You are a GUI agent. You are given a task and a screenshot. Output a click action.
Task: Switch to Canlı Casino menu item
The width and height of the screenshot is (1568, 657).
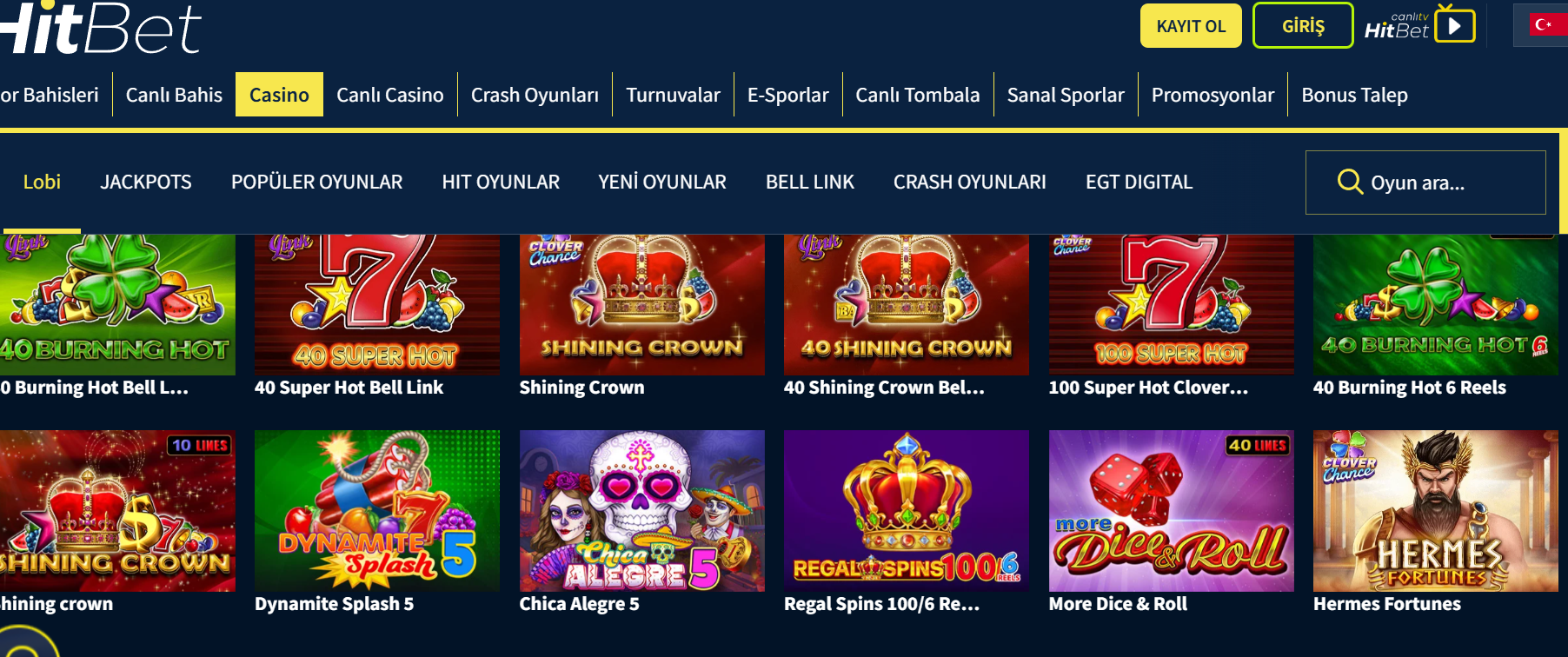tap(389, 95)
